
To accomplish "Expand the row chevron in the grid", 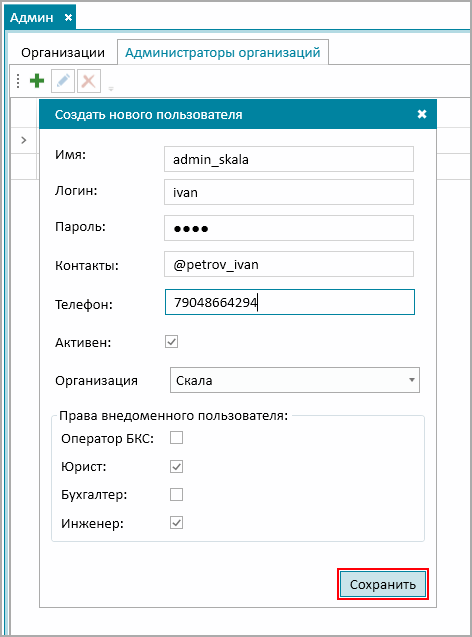I will coord(24,140).
